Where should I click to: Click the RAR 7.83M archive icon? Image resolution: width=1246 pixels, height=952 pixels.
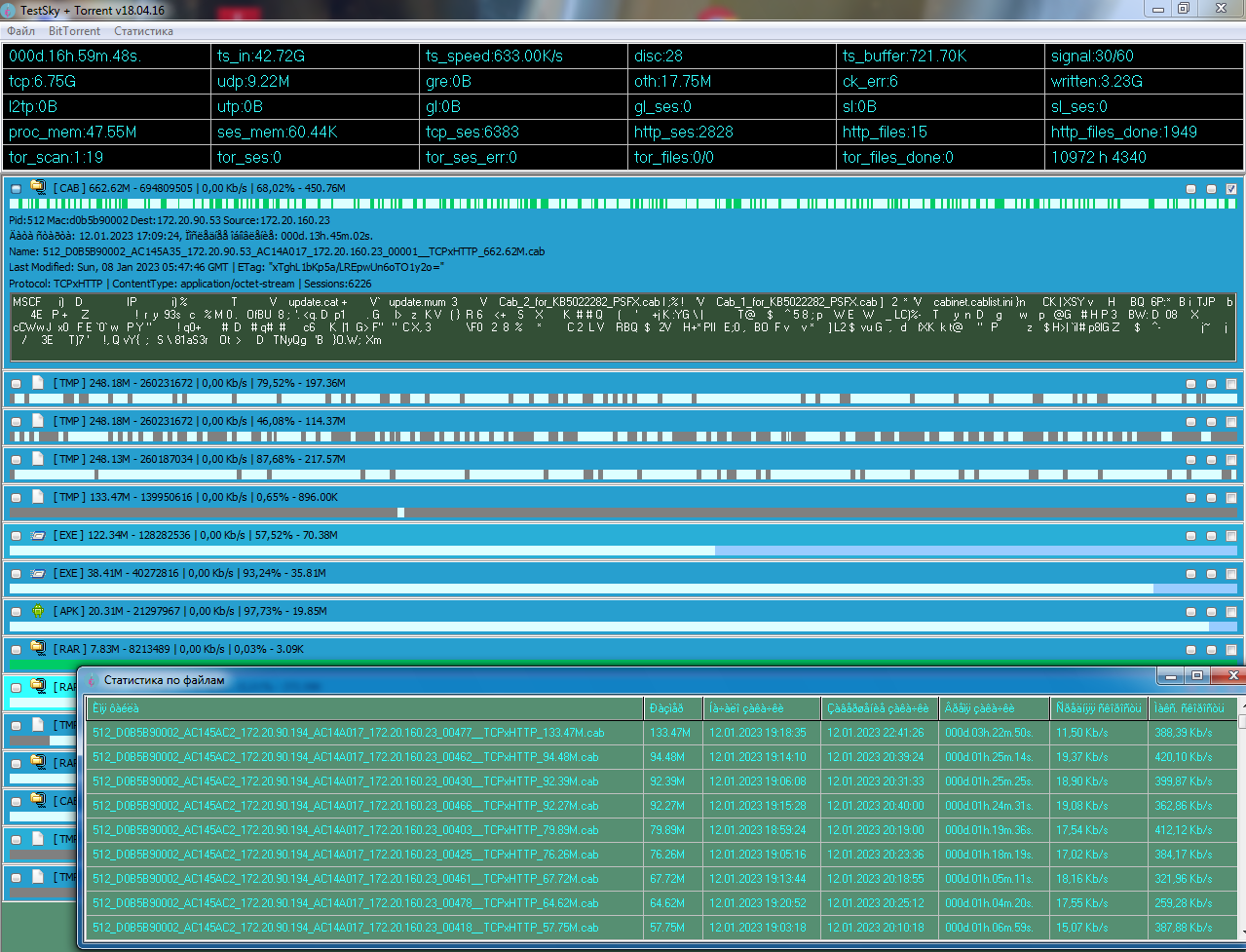[x=38, y=648]
